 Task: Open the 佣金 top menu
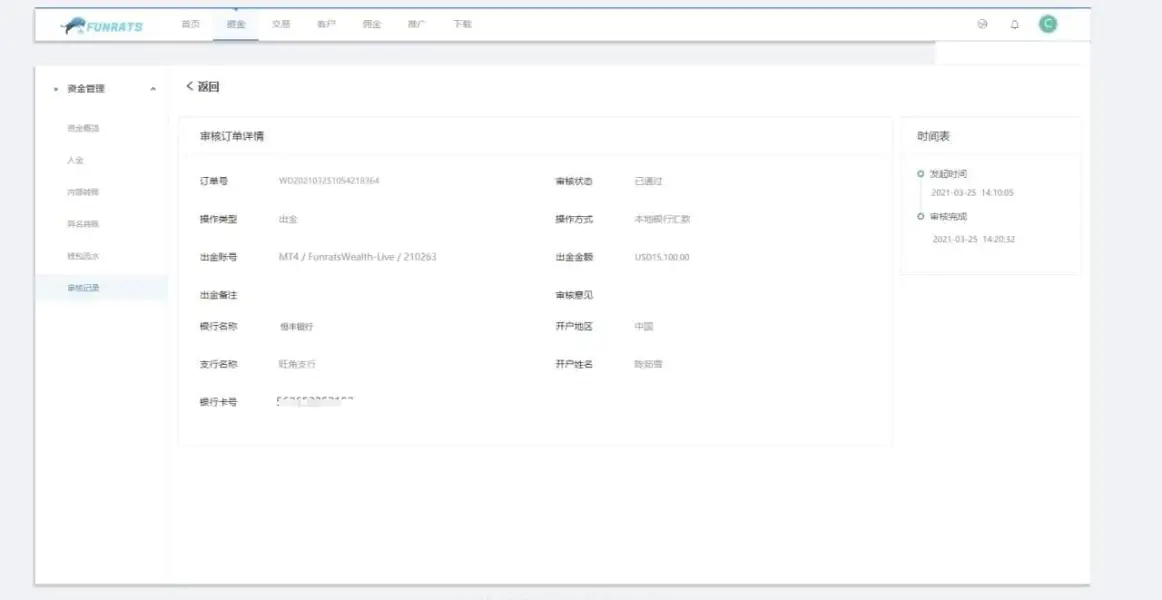372,24
